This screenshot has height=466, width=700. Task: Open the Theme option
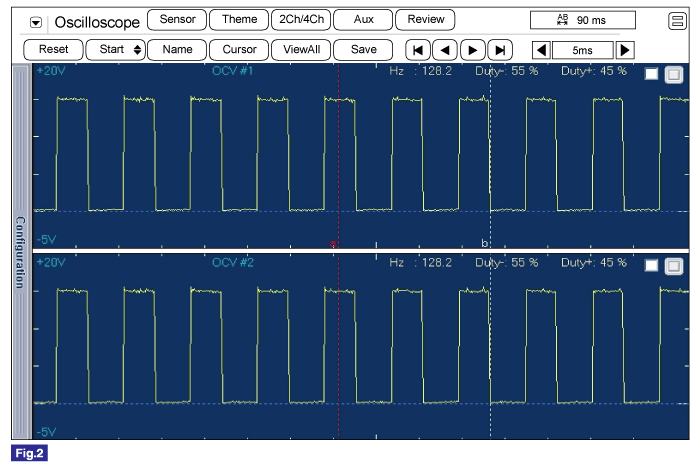[239, 20]
